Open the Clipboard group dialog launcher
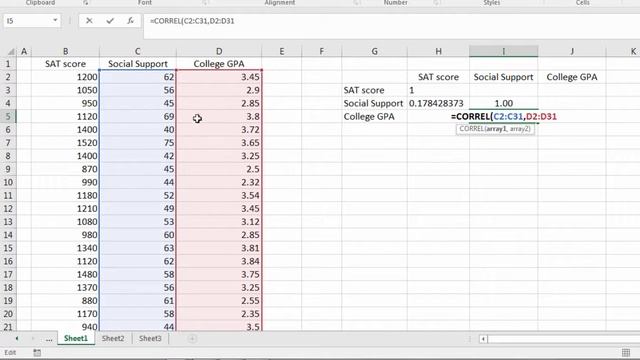640x360 pixels. [85, 3]
